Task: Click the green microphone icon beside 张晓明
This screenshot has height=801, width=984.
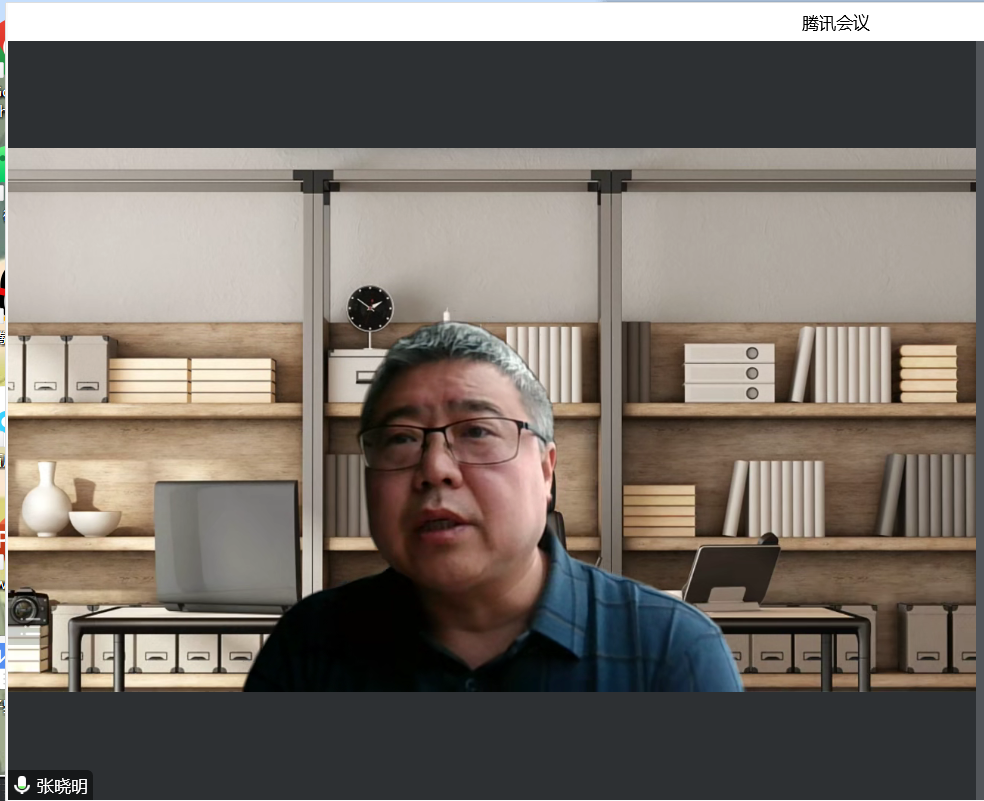Action: (22, 785)
